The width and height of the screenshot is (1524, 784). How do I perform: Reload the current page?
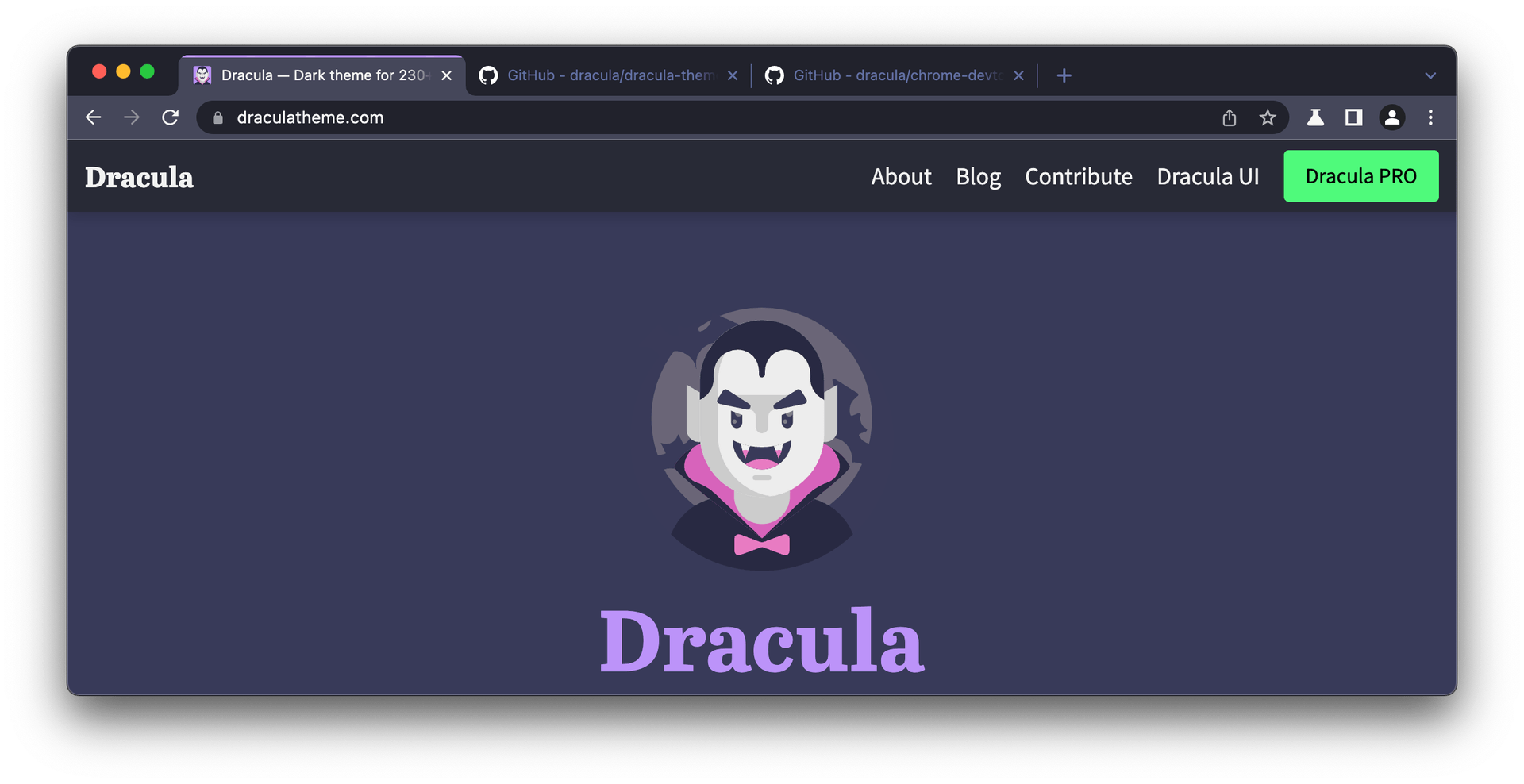[170, 117]
